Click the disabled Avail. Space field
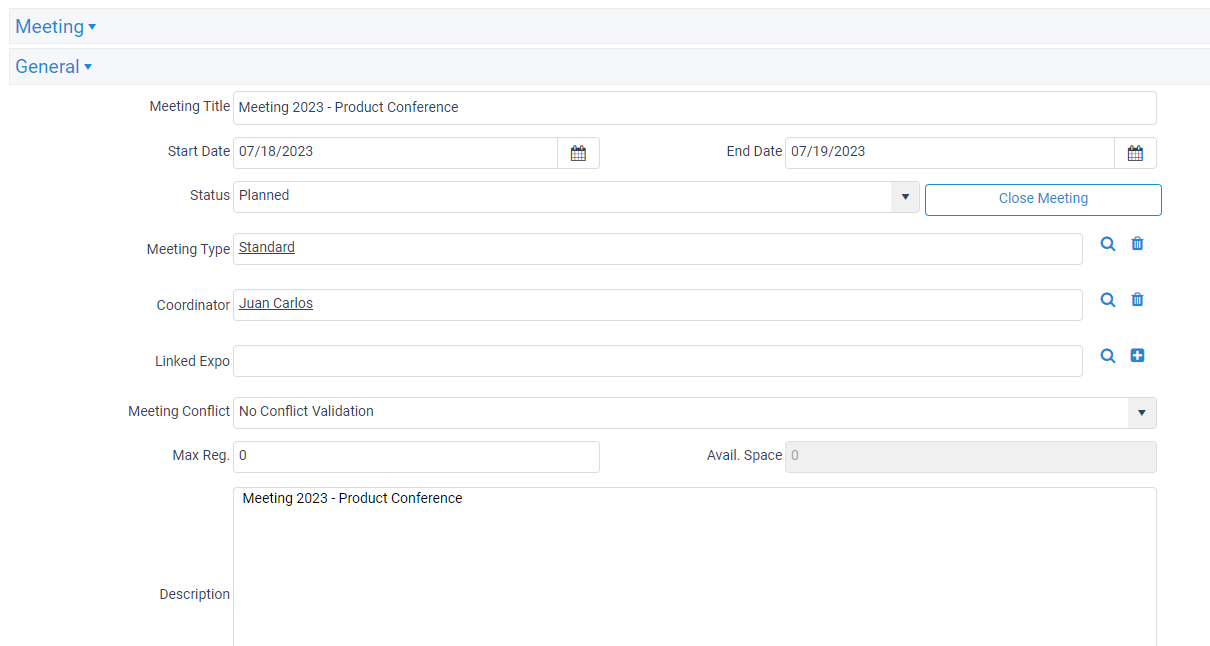The width and height of the screenshot is (1210, 646). [970, 456]
